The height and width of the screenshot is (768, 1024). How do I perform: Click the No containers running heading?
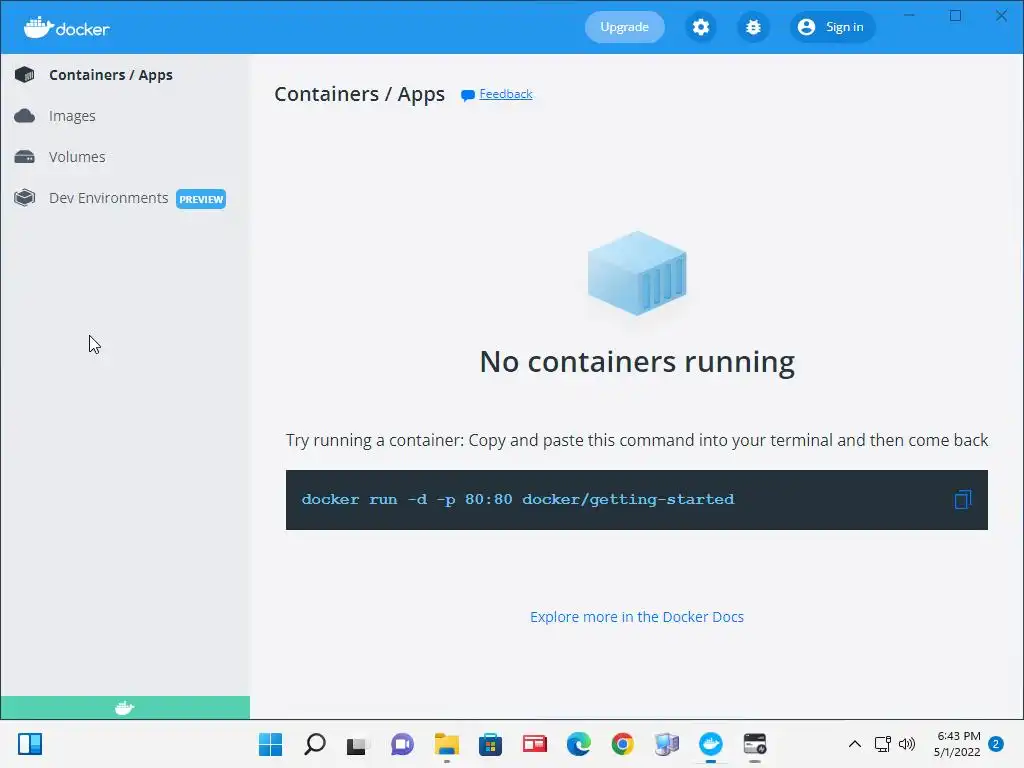coord(637,362)
